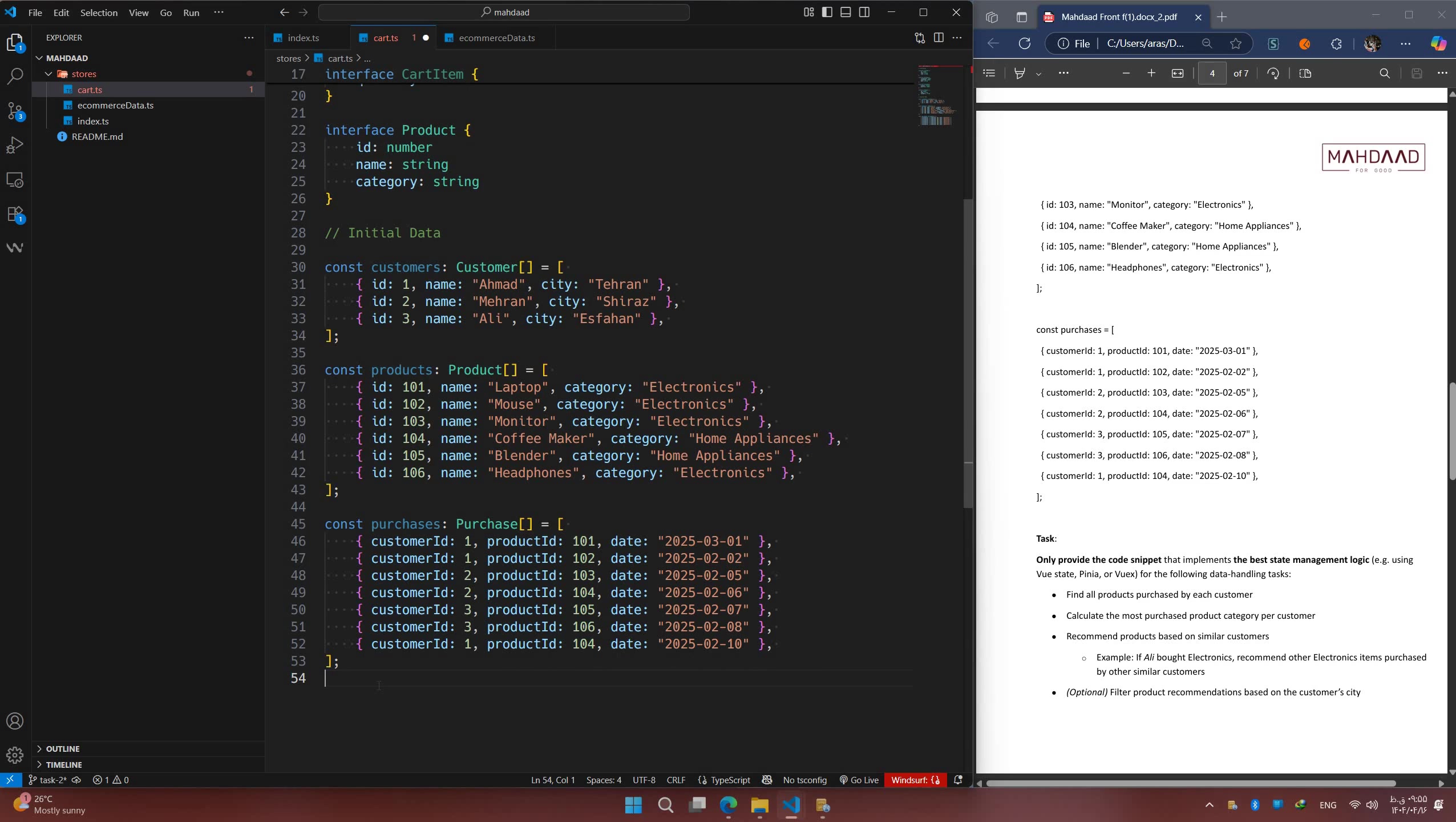The height and width of the screenshot is (822, 1456).
Task: Click the PDF zoom in plus button
Action: [x=1151, y=73]
